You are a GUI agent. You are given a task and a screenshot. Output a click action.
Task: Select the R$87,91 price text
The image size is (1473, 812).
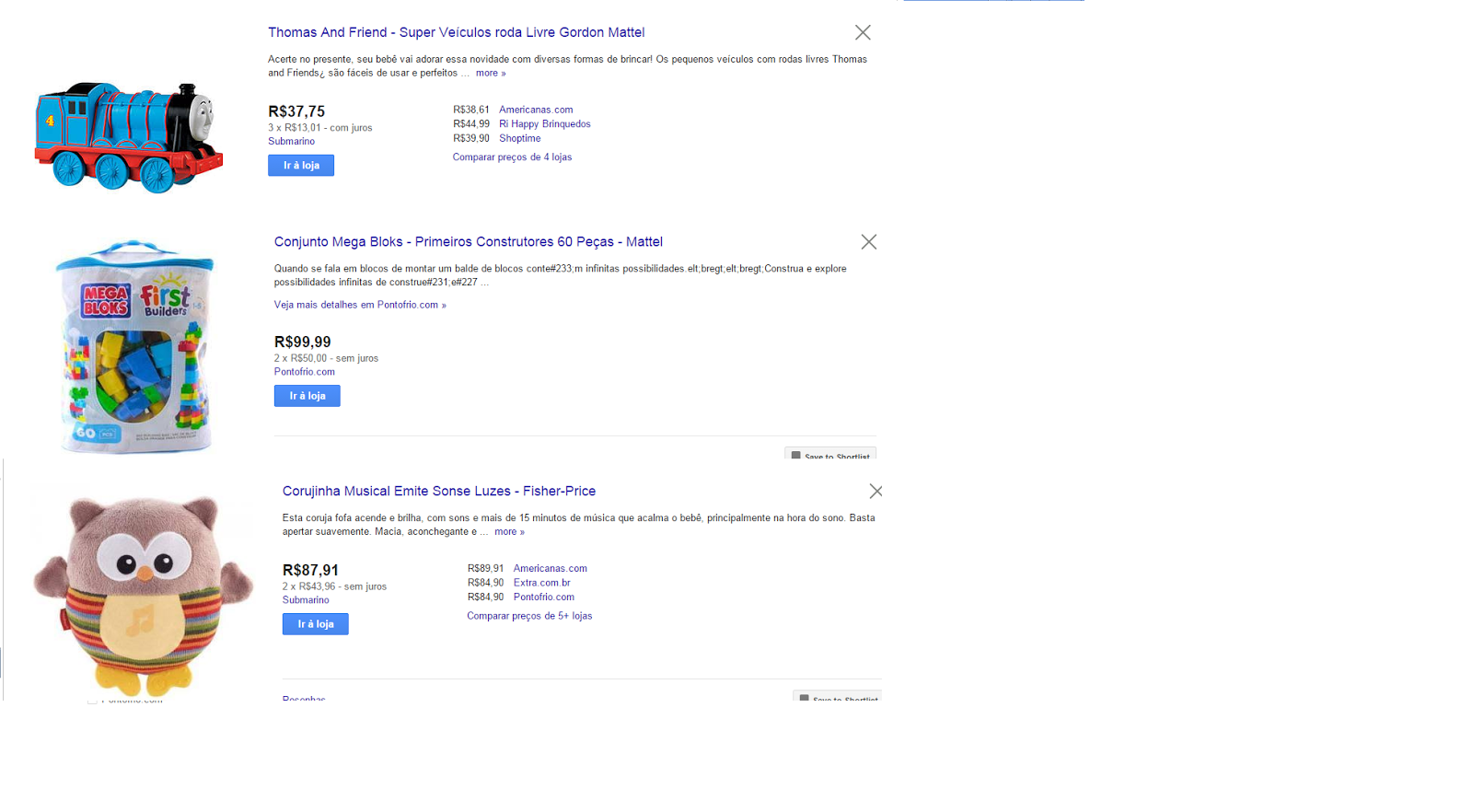[x=310, y=570]
